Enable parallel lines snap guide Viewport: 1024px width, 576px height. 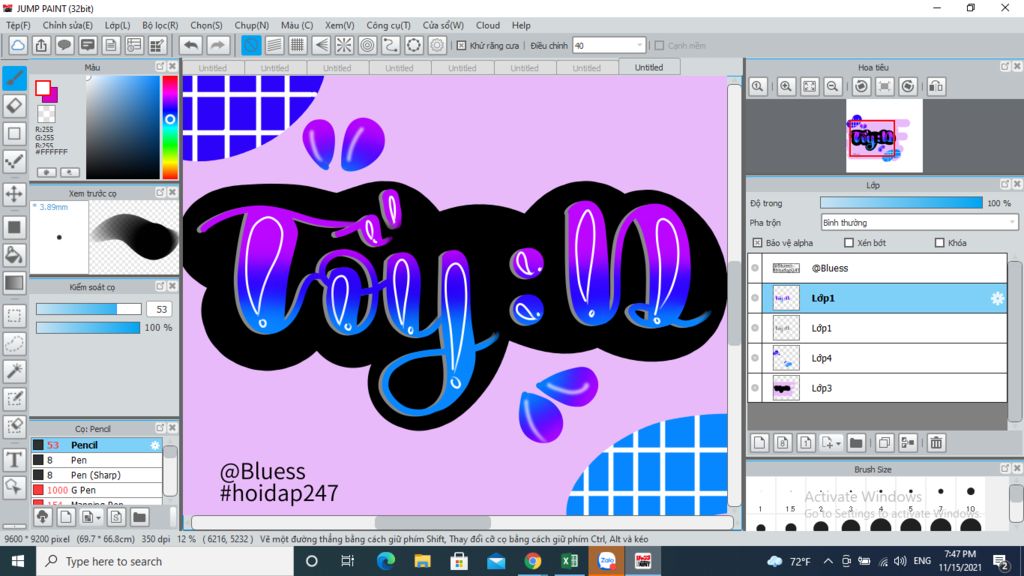(x=274, y=46)
